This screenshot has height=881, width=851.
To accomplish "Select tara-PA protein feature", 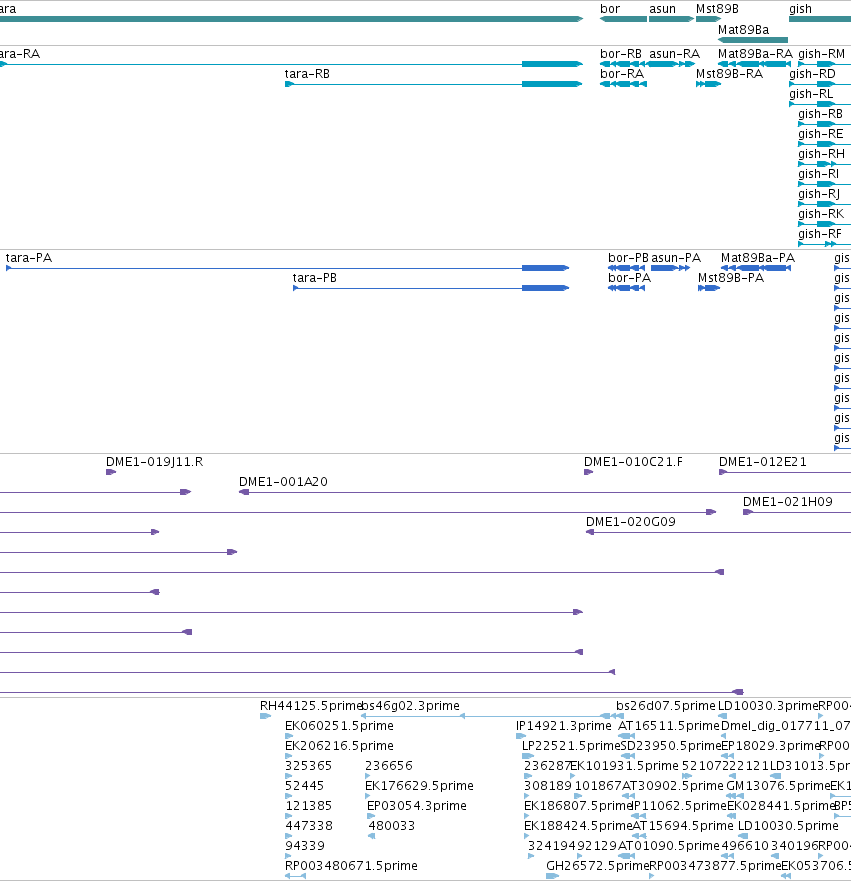I will tap(288, 268).
